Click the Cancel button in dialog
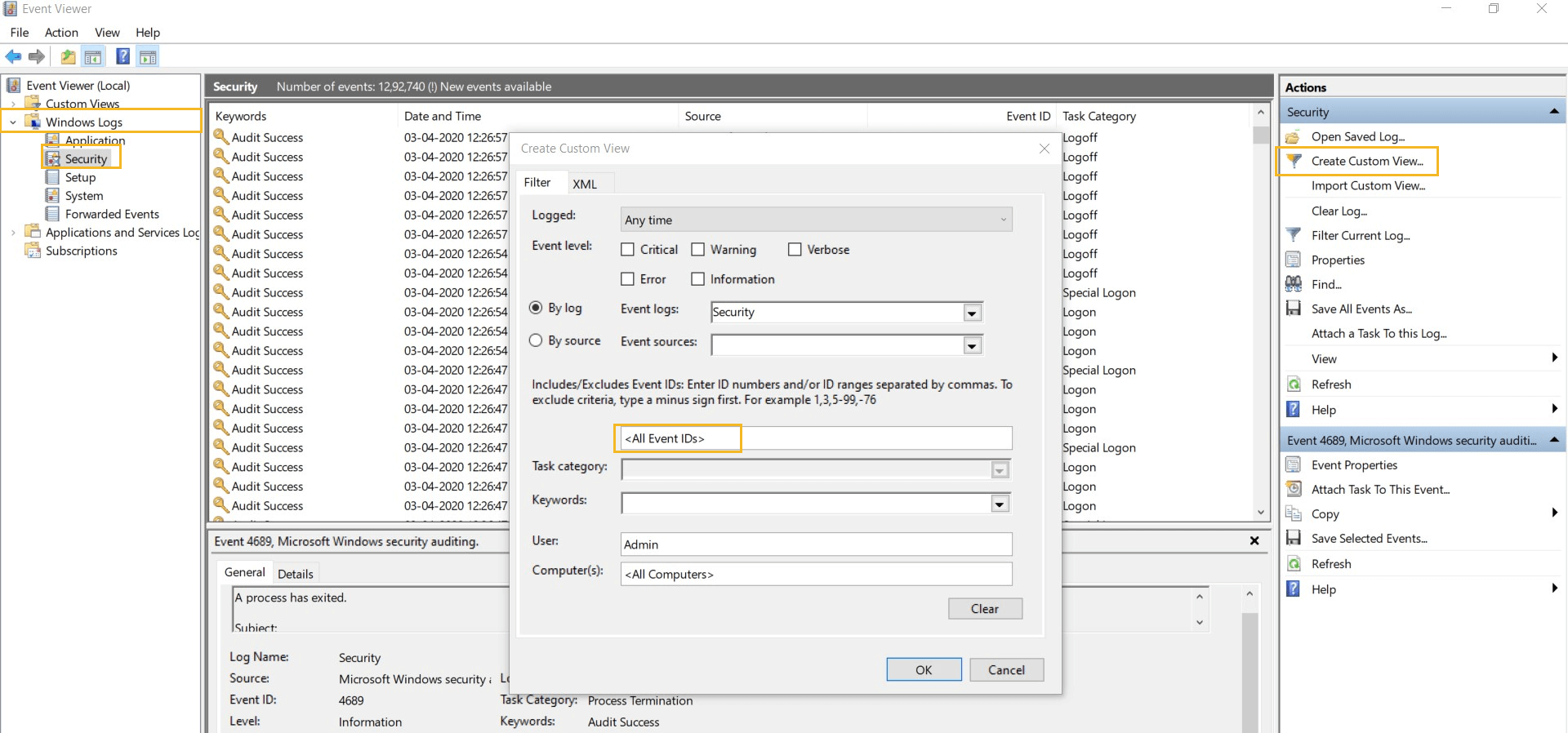Screen dimensions: 1568x733 click(1006, 670)
